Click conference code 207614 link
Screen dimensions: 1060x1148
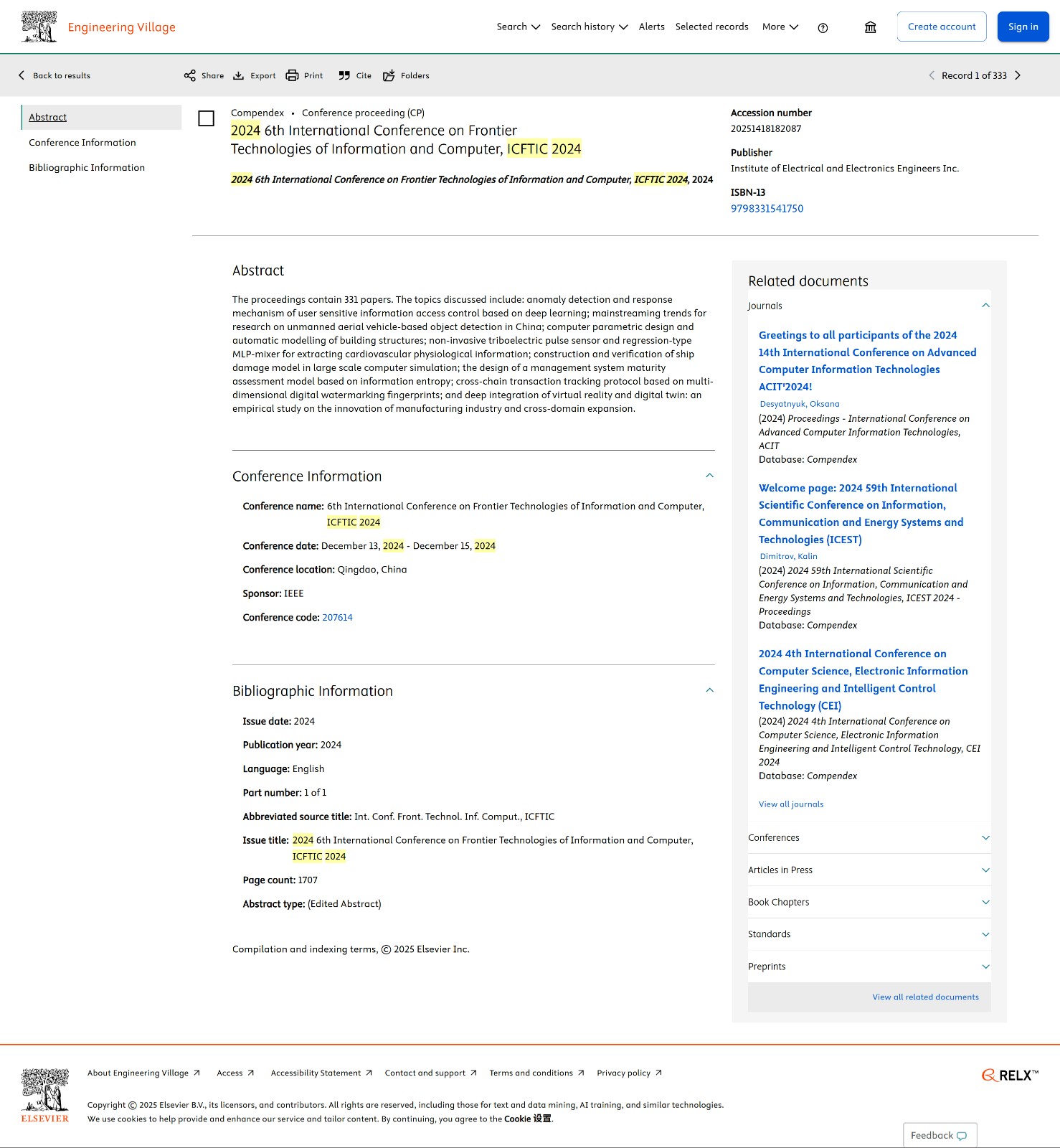(x=337, y=618)
